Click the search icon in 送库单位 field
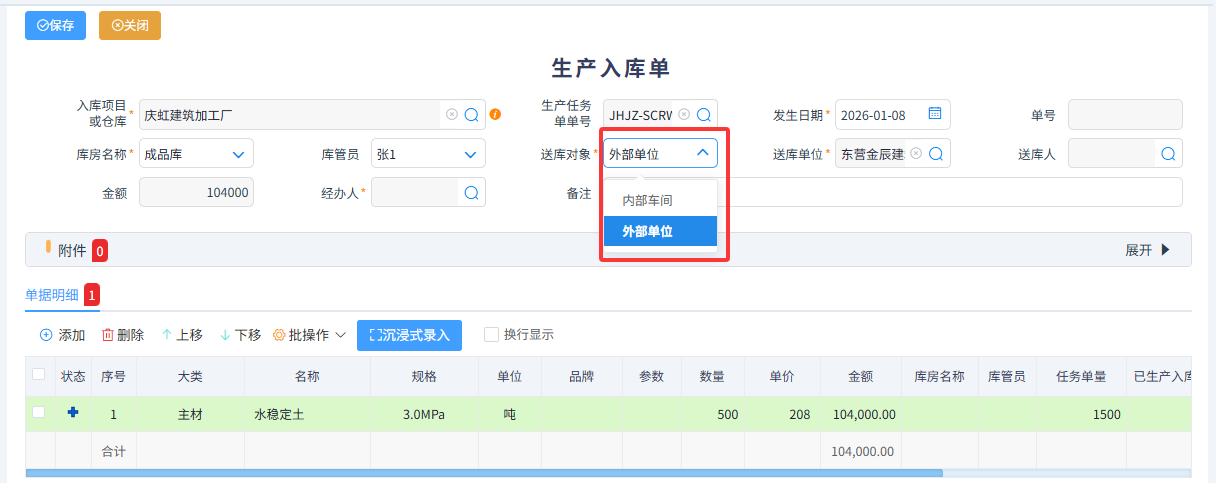Viewport: 1216px width, 483px height. [936, 154]
